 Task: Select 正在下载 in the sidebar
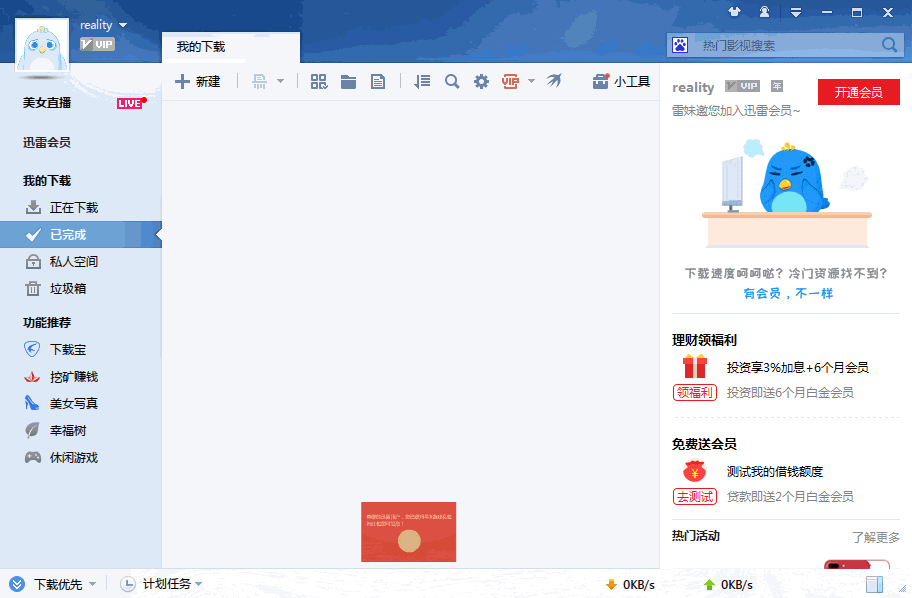coord(73,207)
